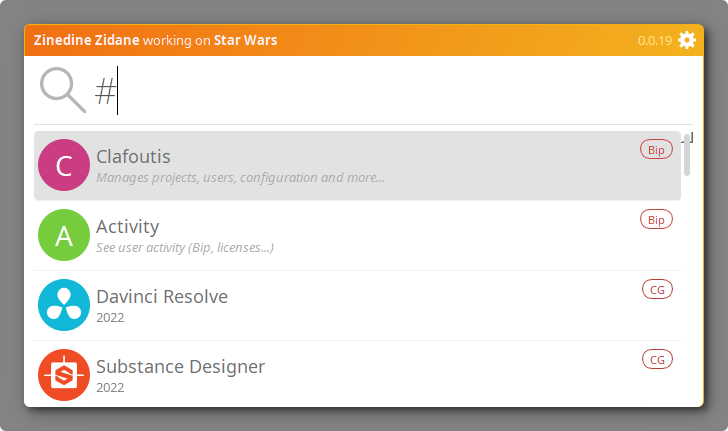728x431 pixels.
Task: Click the CG tag on Davinci Resolve
Action: (x=657, y=290)
